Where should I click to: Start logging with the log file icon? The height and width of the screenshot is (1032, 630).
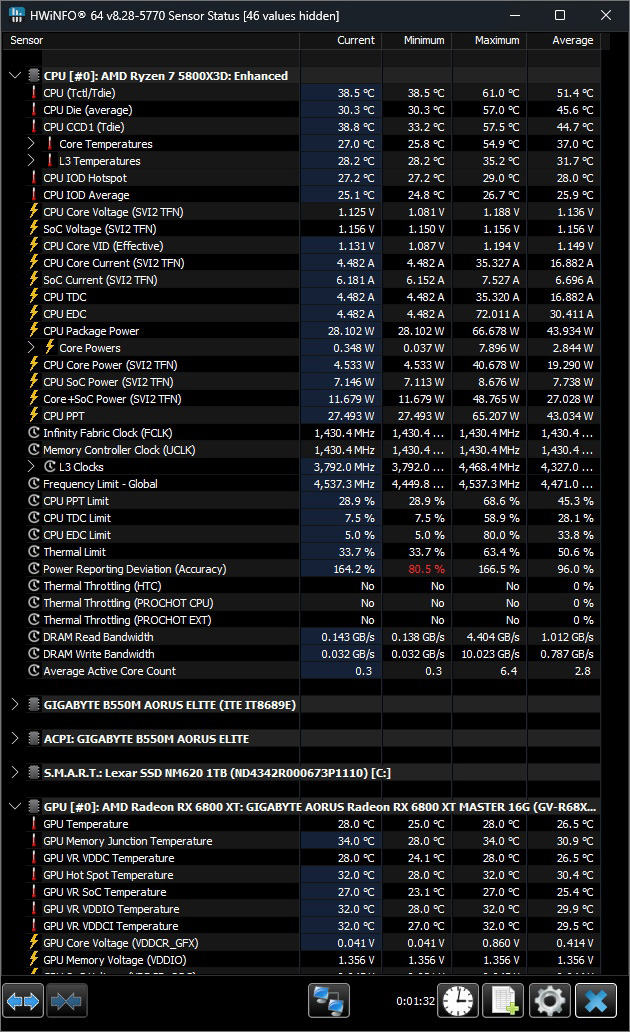(x=503, y=1000)
